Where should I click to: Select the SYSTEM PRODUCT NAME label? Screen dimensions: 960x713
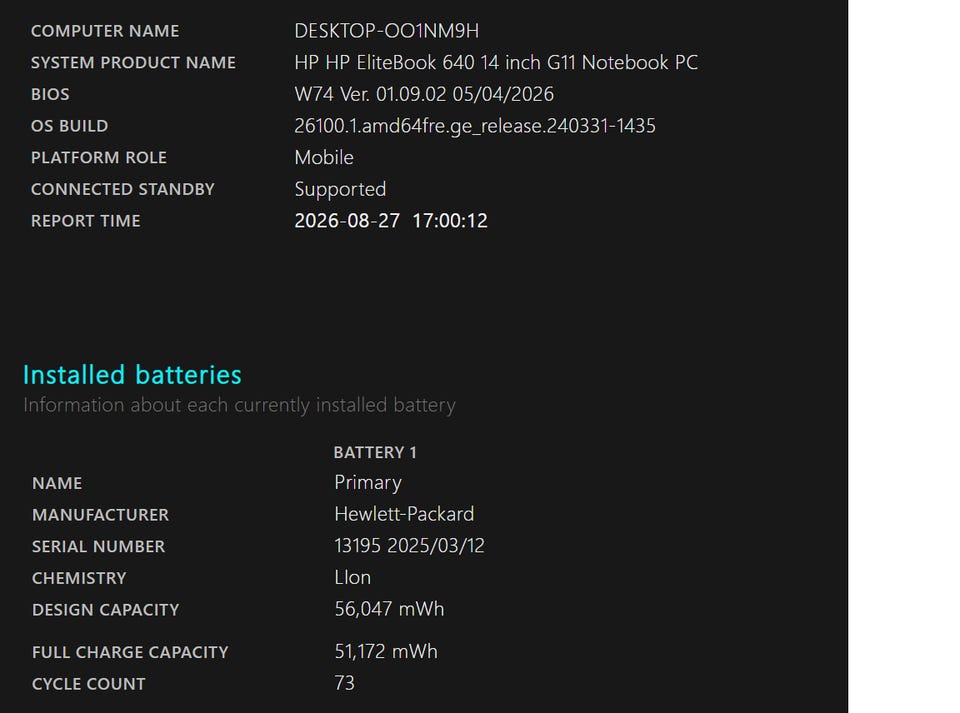tap(133, 62)
